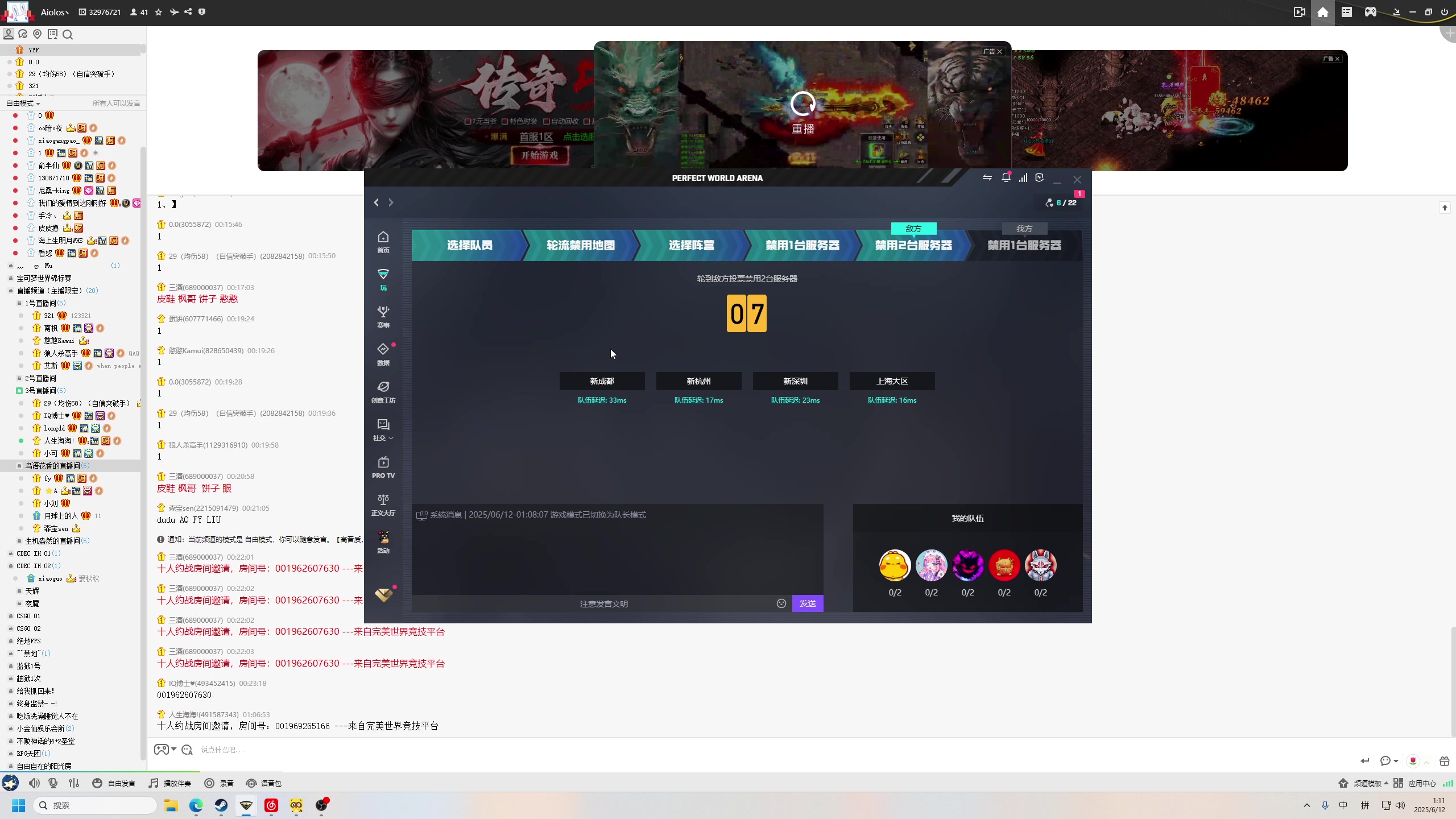Image resolution: width=1456 pixels, height=819 pixels.
Task: Open the 自由模式 mode dropdown
Action: tap(23, 103)
